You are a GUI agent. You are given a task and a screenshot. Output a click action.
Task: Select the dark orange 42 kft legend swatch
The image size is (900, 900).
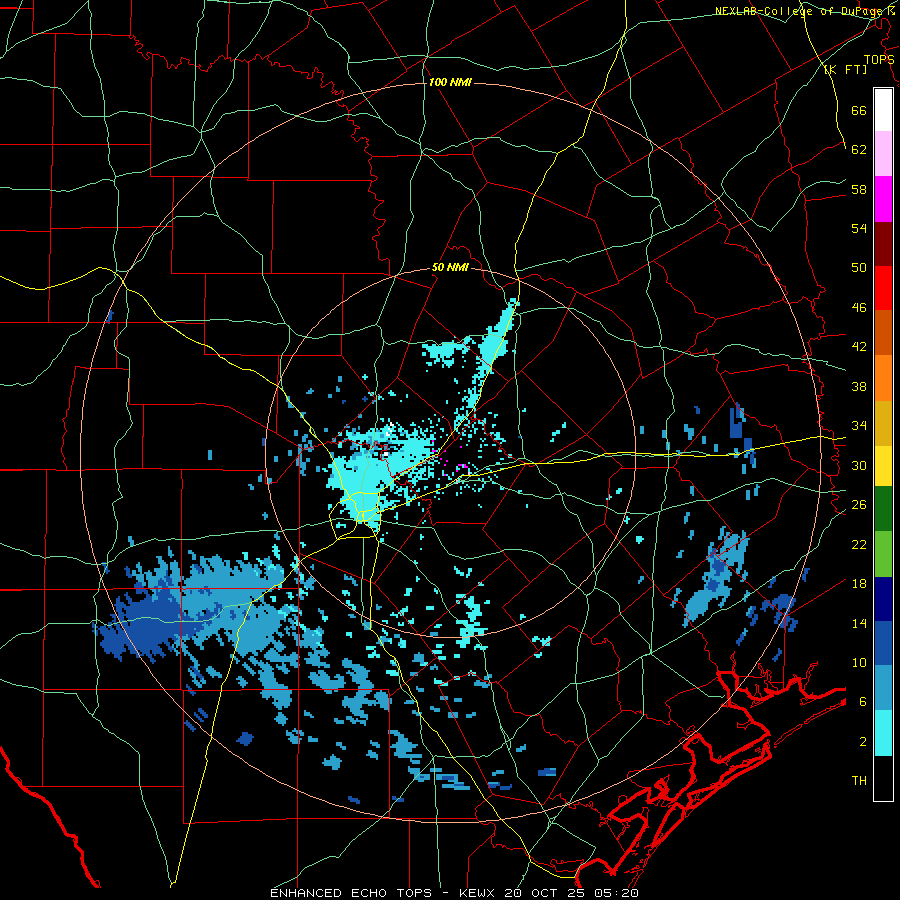[x=883, y=333]
